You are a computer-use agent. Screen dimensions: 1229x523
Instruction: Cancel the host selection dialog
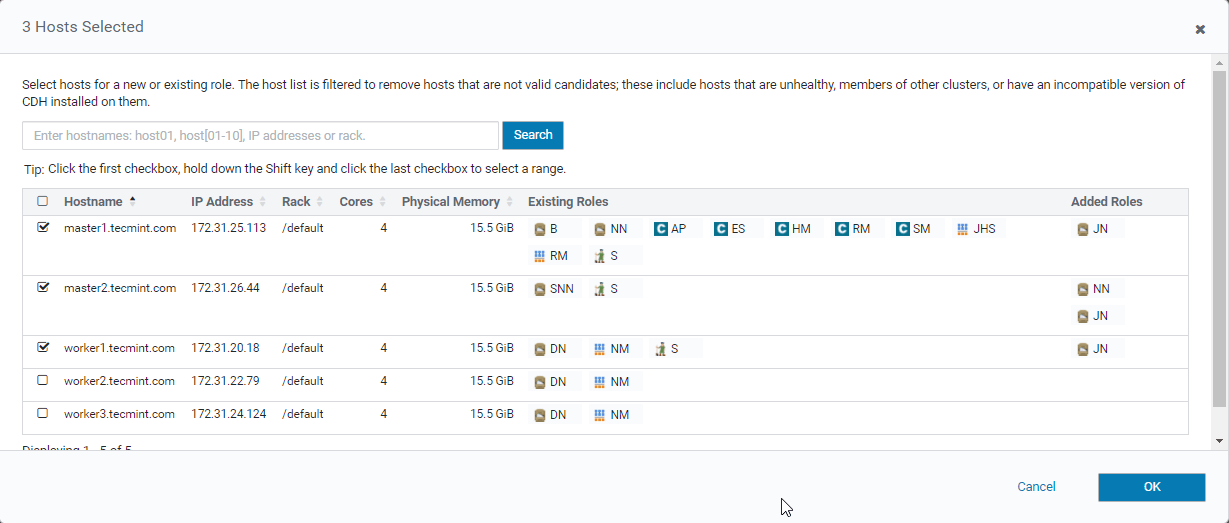tap(1036, 487)
